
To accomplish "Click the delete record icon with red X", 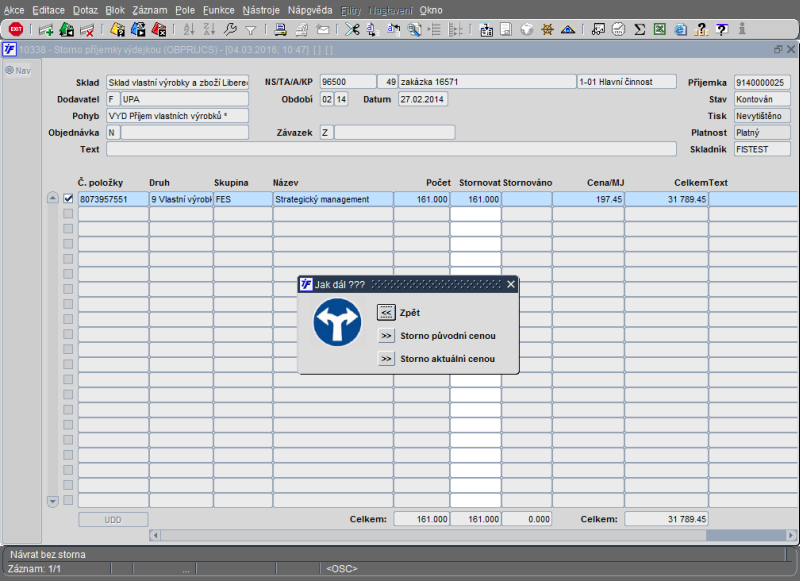I will (x=87, y=30).
